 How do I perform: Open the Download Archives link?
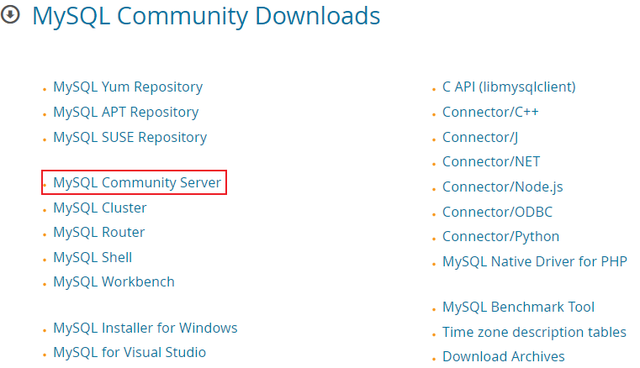[504, 357]
